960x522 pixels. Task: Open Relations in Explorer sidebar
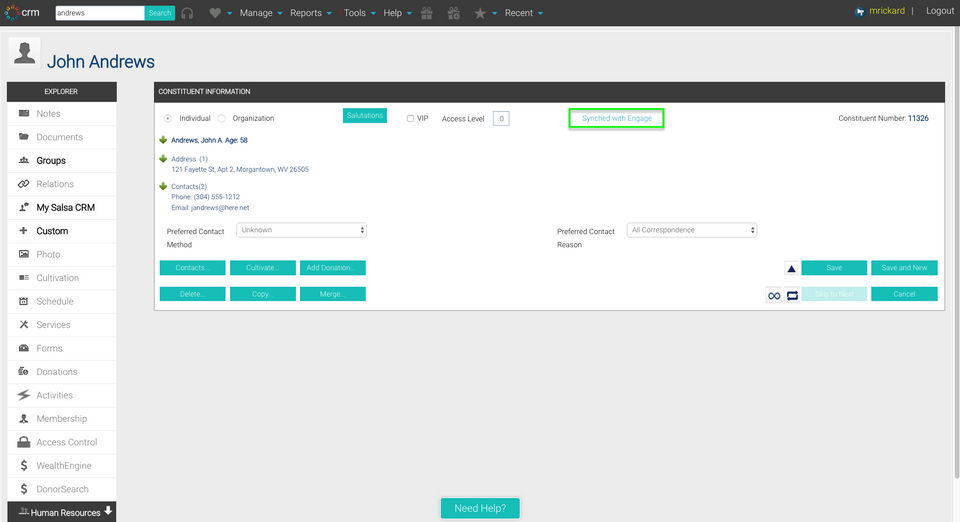click(x=62, y=184)
